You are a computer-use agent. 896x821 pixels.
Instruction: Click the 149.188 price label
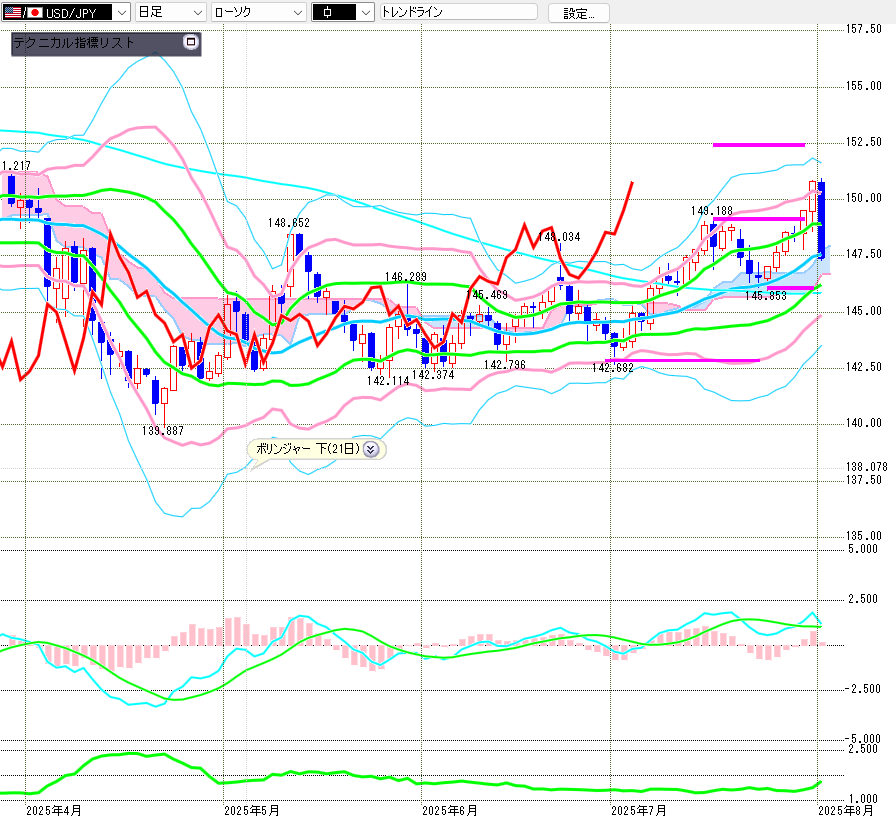(711, 211)
